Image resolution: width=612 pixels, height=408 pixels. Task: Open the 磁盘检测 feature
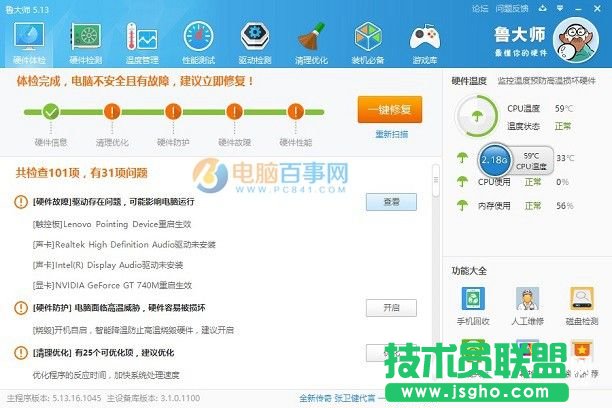[x=582, y=306]
